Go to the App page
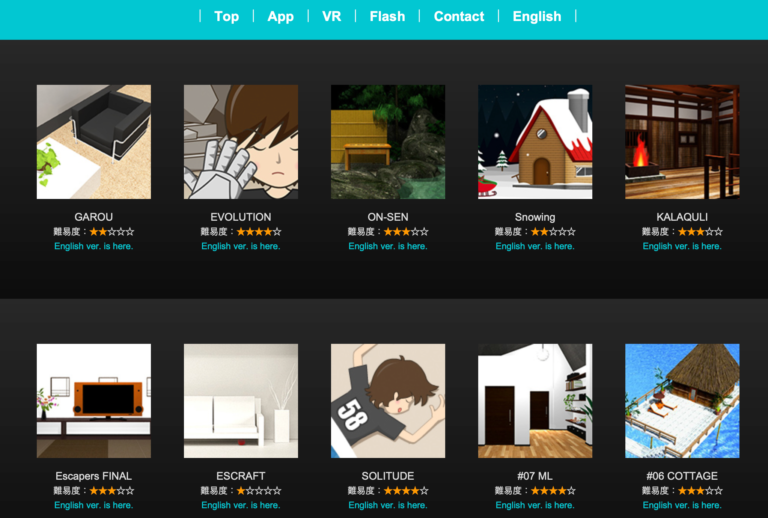768x518 pixels. (x=281, y=17)
